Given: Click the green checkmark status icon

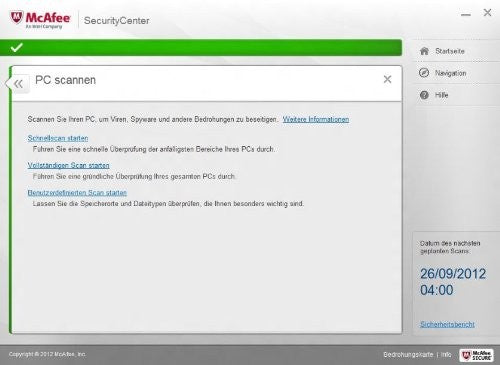Looking at the screenshot, I should pyautogui.click(x=16, y=48).
